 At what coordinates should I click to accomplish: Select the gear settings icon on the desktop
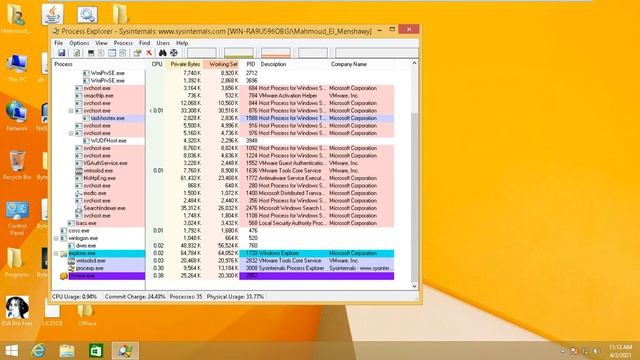[x=87, y=15]
